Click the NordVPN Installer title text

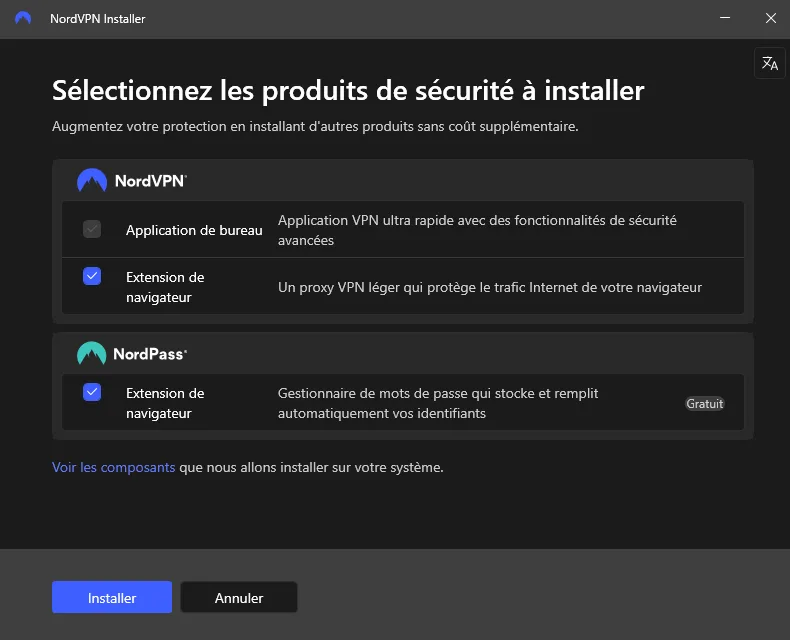coord(98,19)
